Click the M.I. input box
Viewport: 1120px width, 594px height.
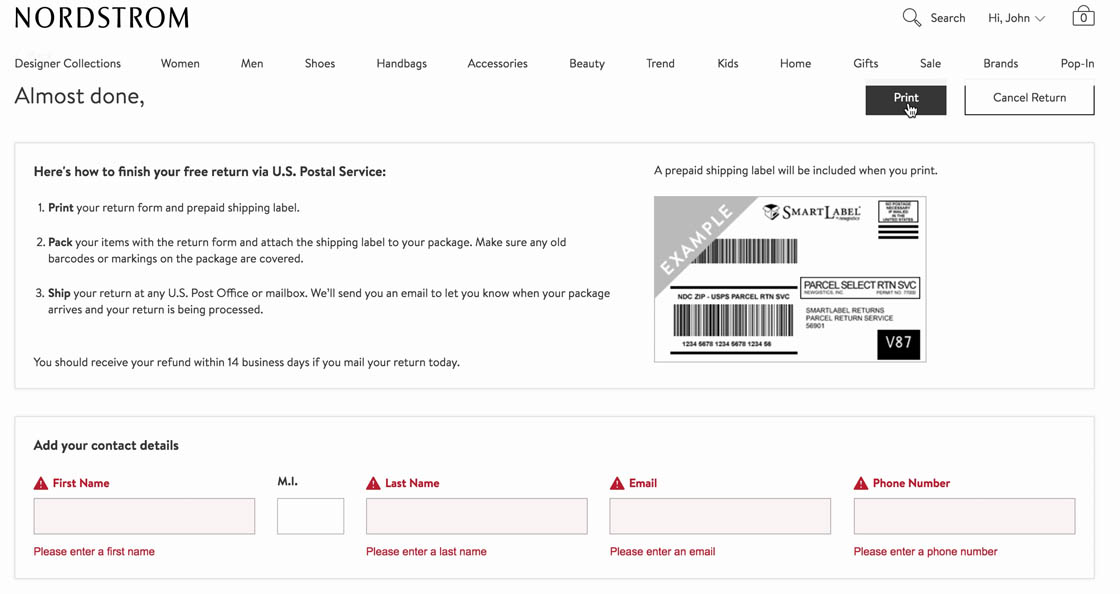tap(310, 516)
